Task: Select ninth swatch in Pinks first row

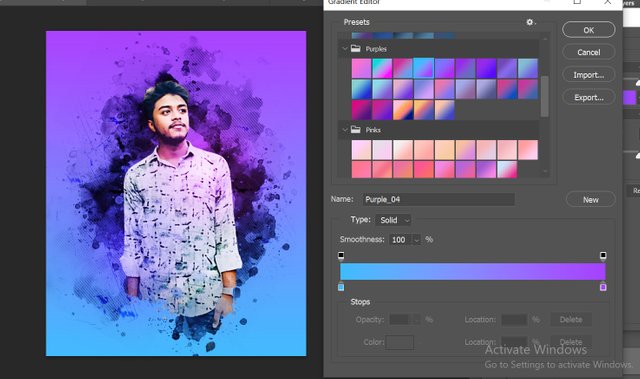Action: (x=528, y=150)
